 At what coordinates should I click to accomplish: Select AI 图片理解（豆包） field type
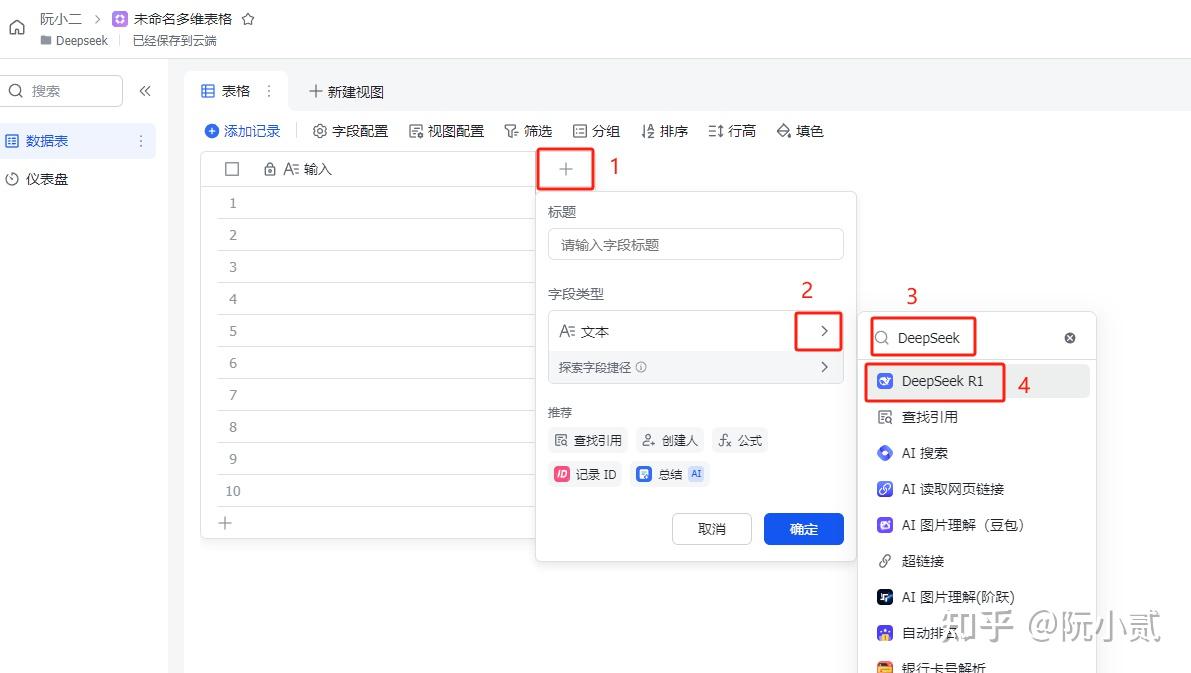point(977,525)
